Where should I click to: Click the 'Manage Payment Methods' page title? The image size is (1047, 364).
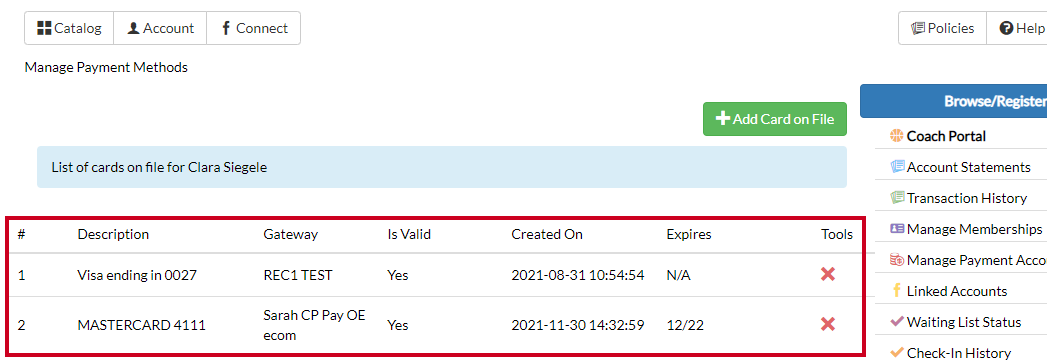tap(106, 67)
